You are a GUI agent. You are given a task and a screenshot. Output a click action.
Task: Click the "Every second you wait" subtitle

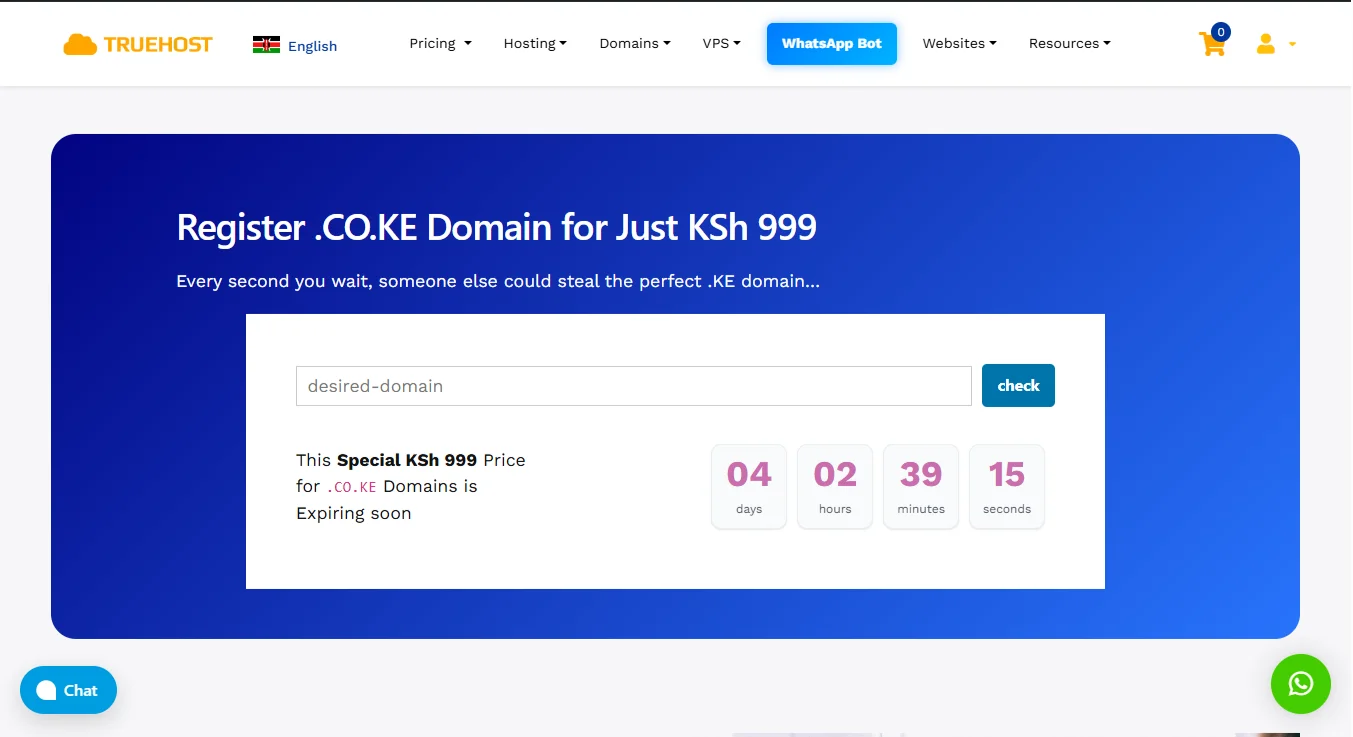(498, 281)
